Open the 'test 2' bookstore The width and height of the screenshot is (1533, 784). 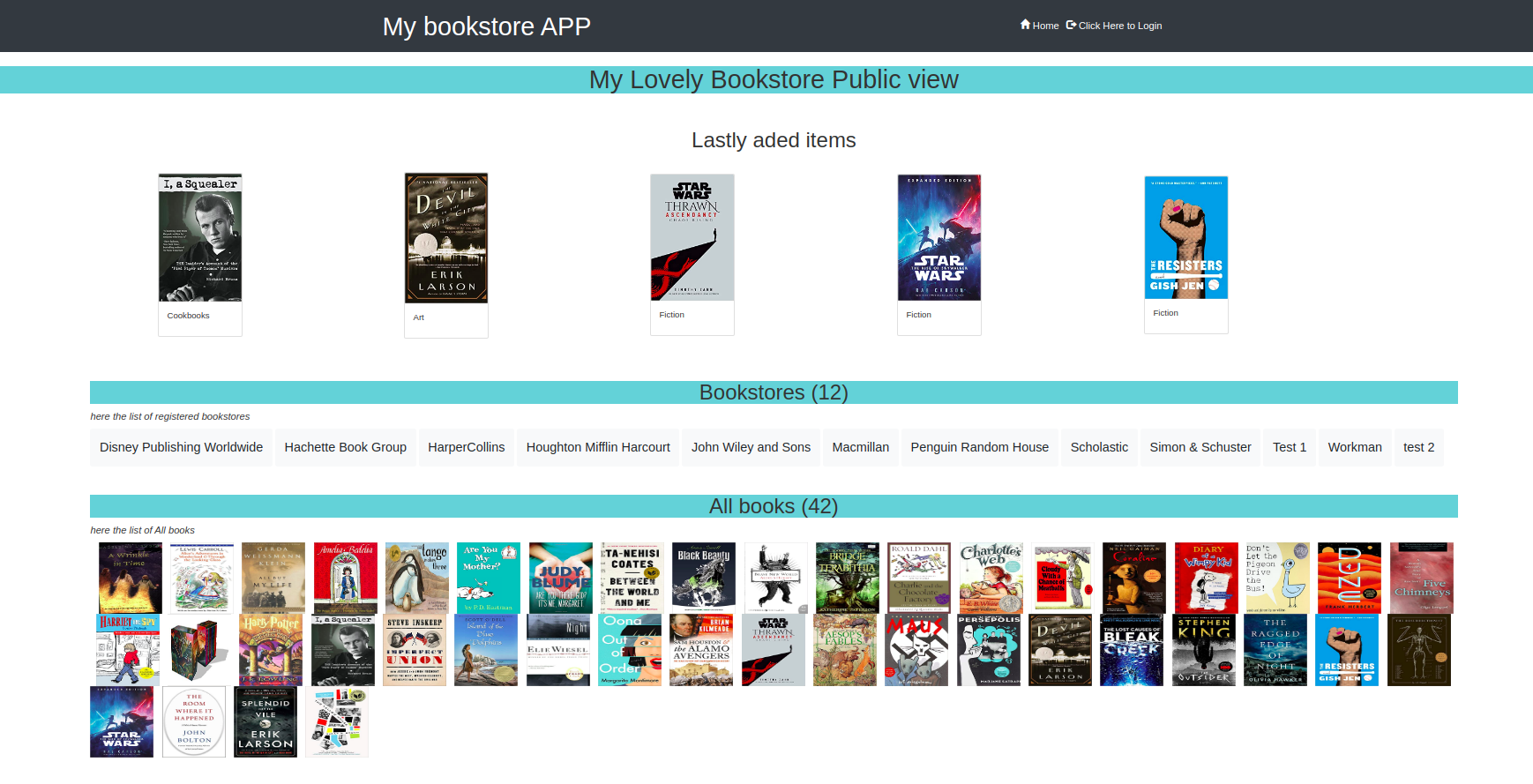[1419, 447]
